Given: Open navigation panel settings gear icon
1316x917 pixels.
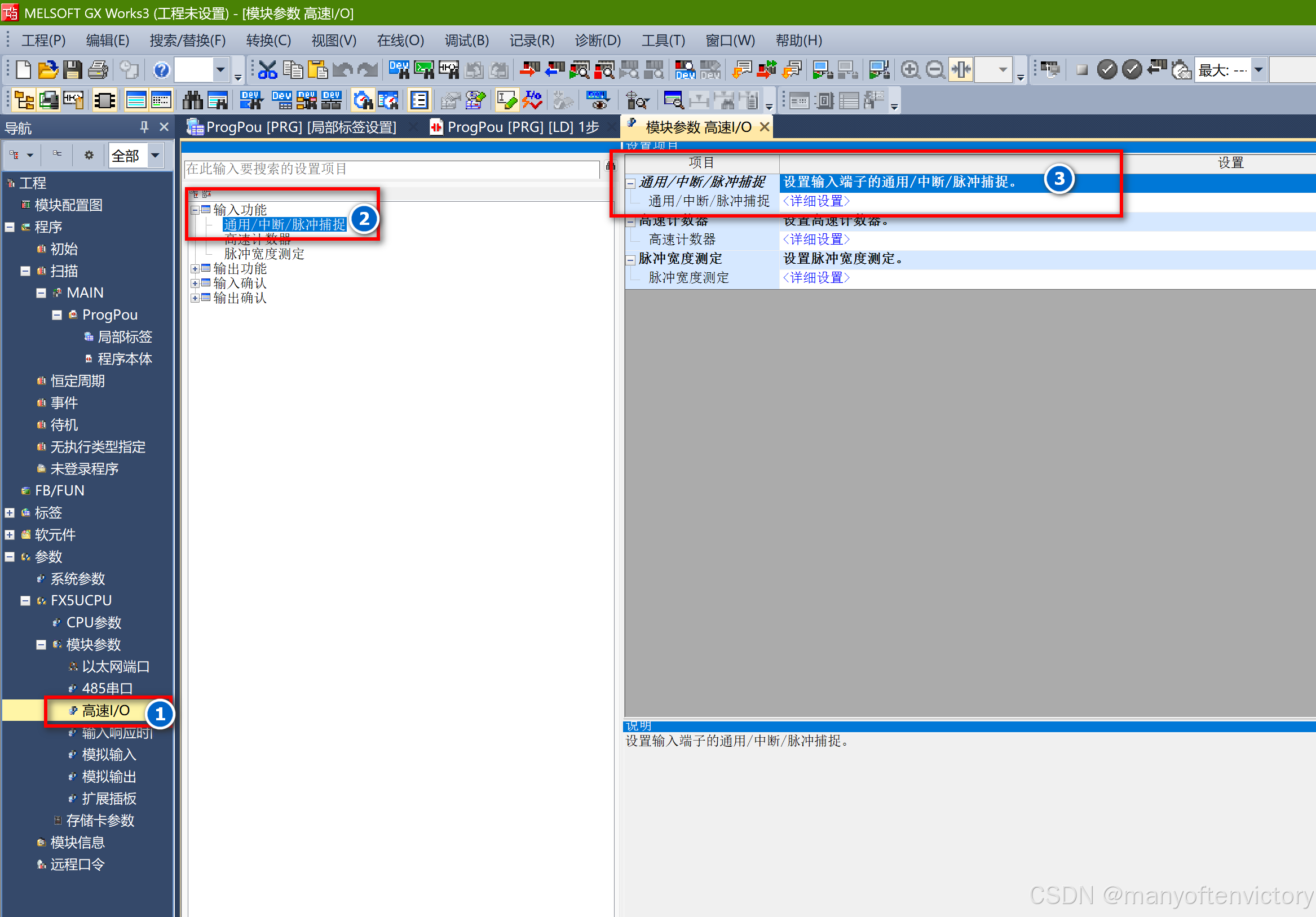Looking at the screenshot, I should coord(89,154).
